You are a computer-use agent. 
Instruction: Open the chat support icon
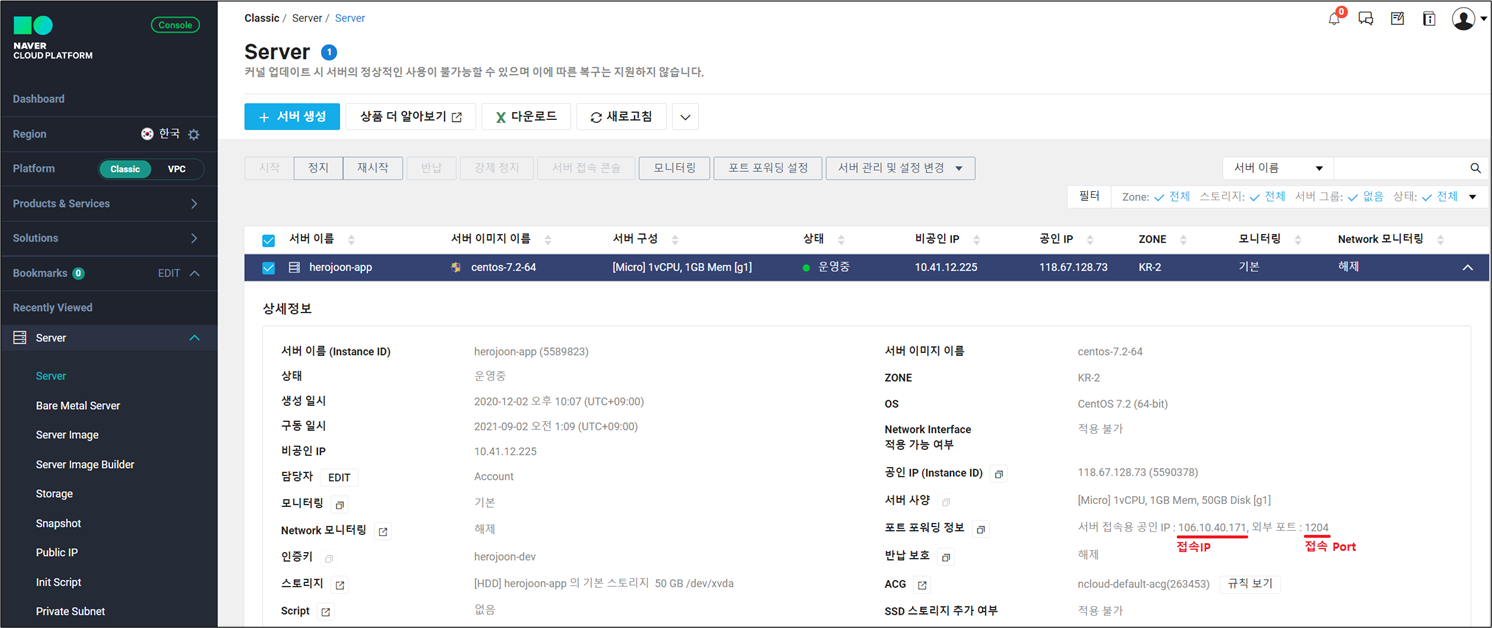[1365, 18]
